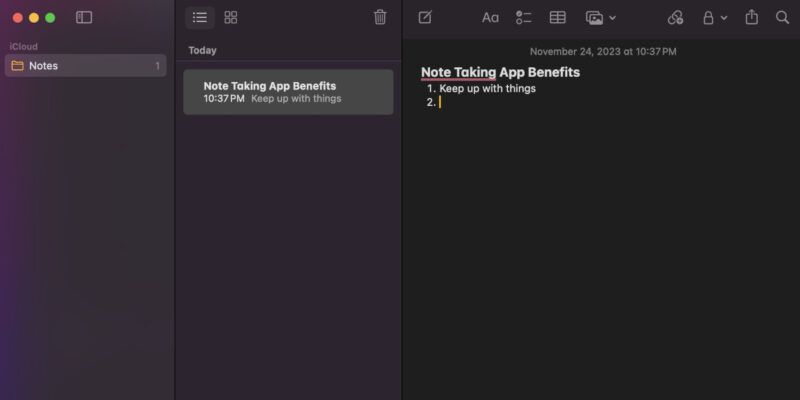Search notes with magnifier icon

coord(782,17)
